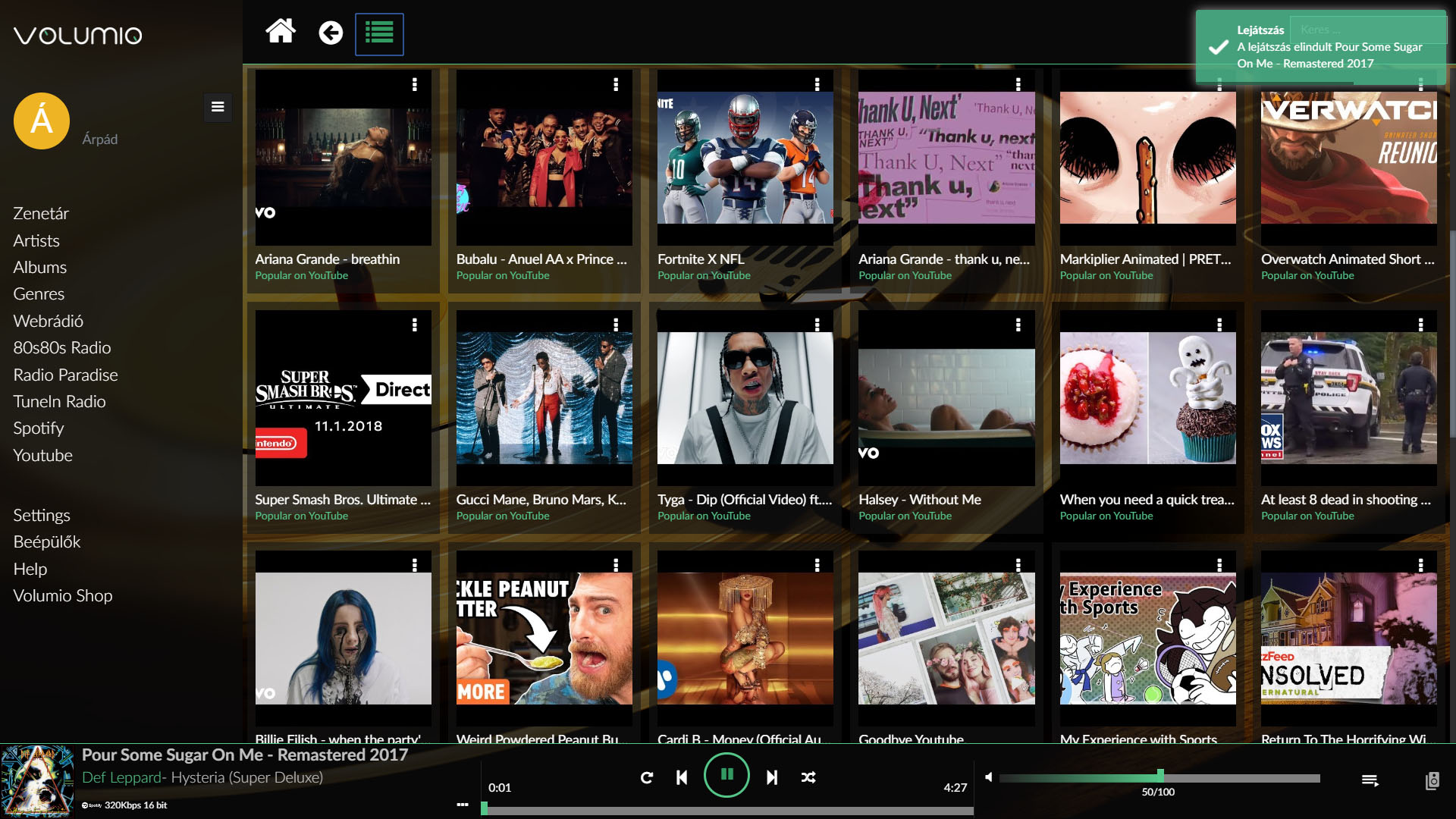
Task: Open options for When you need a quick treat
Action: click(x=1219, y=325)
